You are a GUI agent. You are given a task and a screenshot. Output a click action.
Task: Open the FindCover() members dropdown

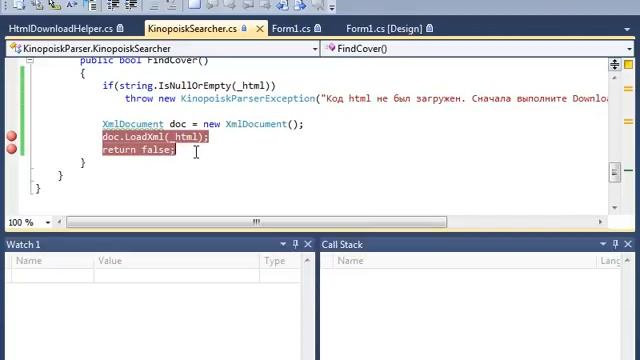pyautogui.click(x=629, y=49)
